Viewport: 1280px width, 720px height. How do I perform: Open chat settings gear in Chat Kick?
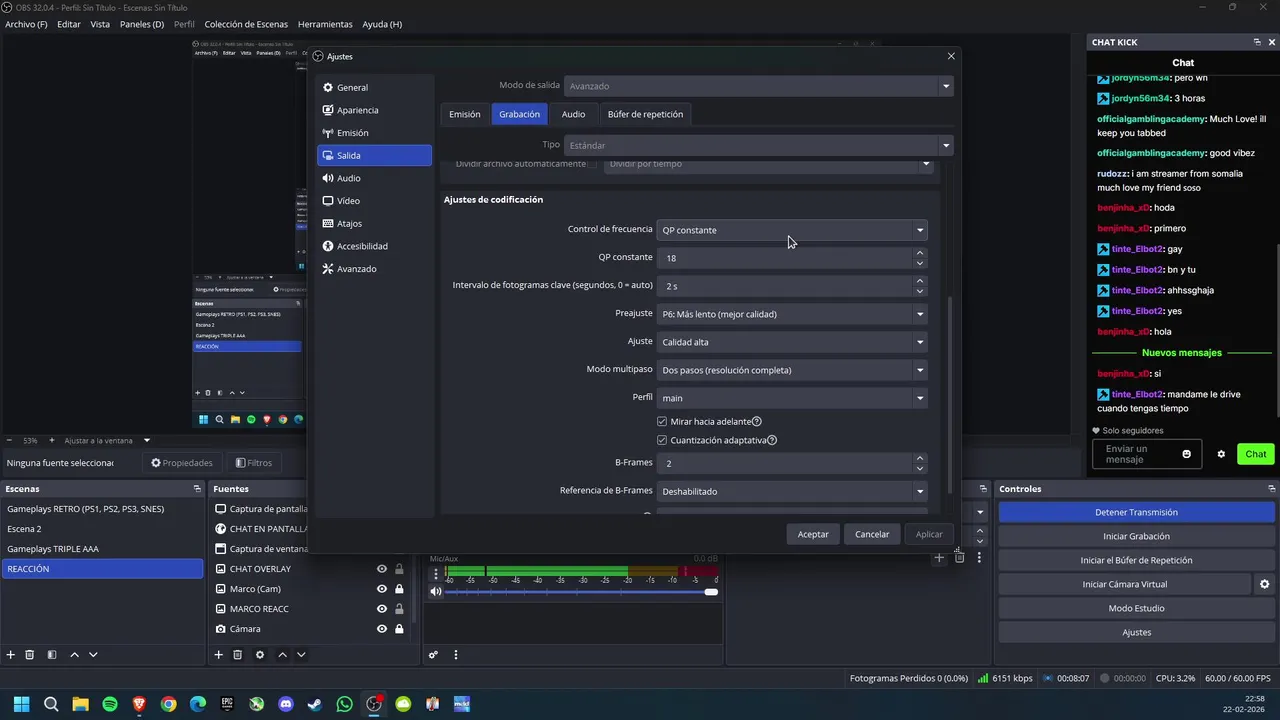coord(1221,454)
